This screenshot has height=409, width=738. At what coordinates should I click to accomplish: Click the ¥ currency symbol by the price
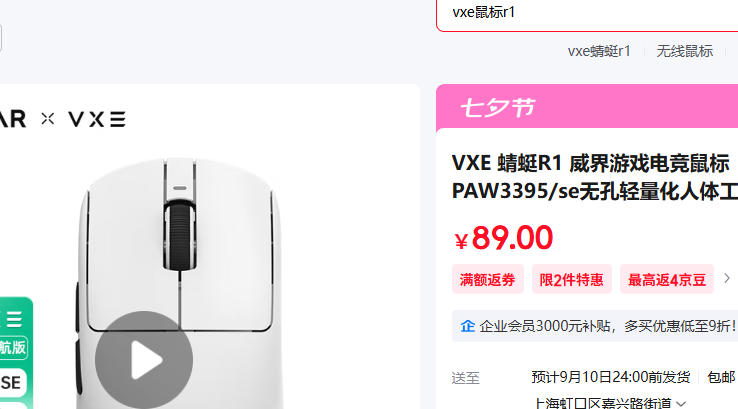[461, 241]
